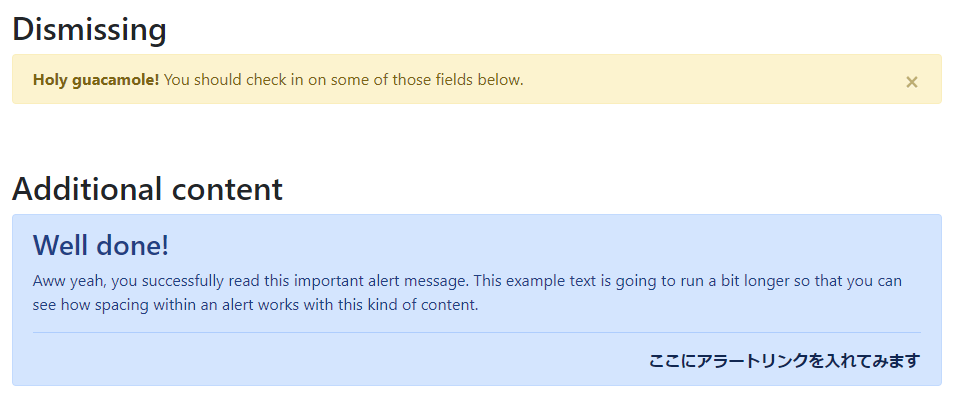Click the horizontal divider in blue alert
The width and height of the screenshot is (957, 399).
477,332
